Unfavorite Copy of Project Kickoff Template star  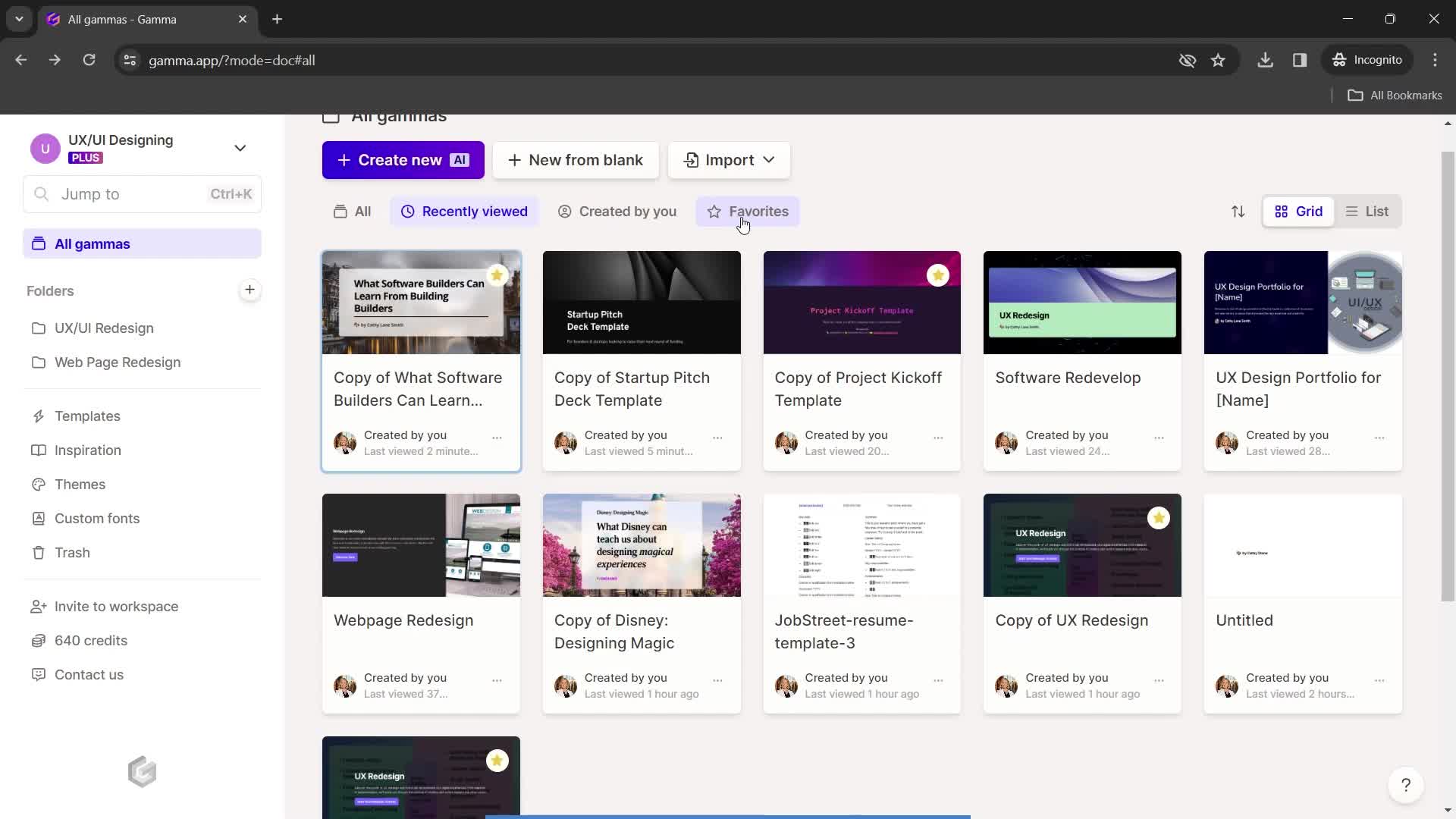pyautogui.click(x=938, y=275)
